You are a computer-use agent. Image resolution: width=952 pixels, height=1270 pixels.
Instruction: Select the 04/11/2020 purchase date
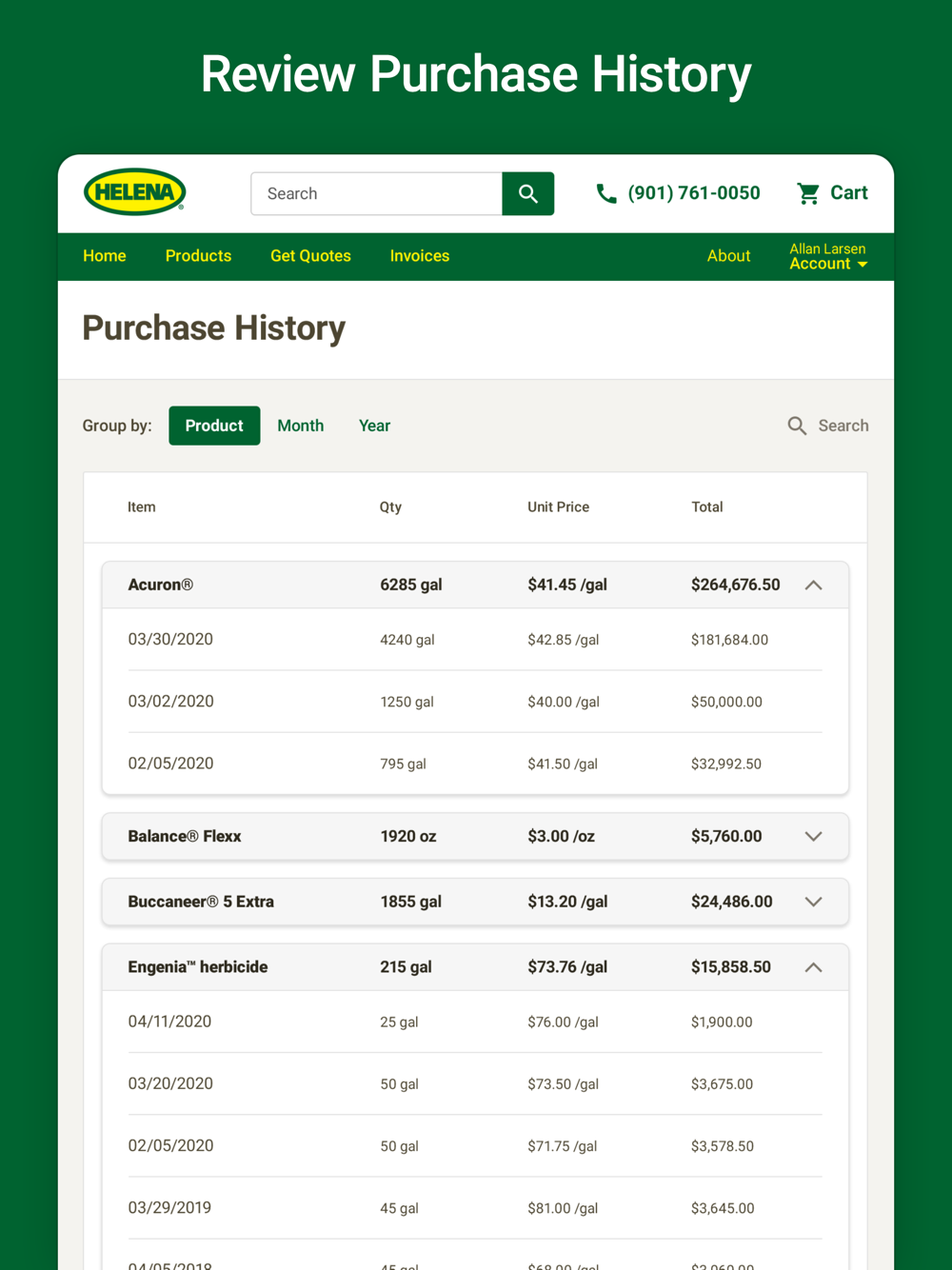click(x=169, y=1022)
